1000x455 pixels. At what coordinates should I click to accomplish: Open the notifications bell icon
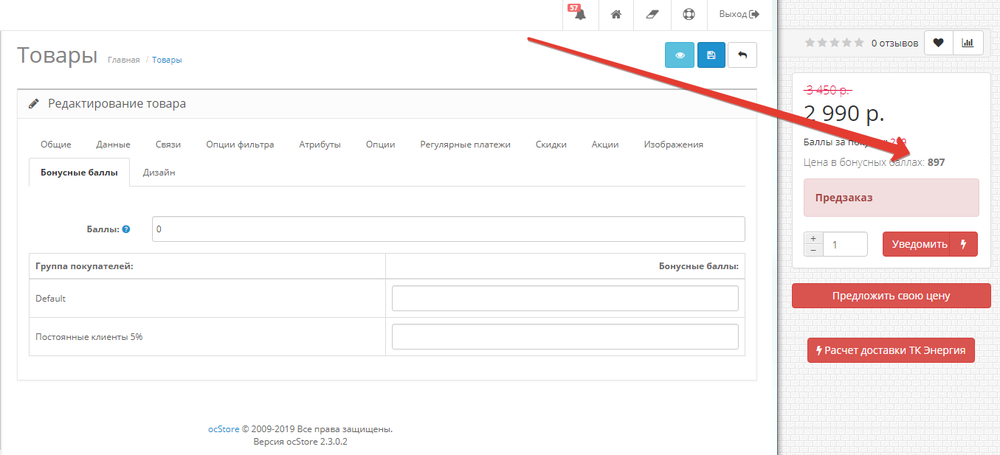click(579, 15)
